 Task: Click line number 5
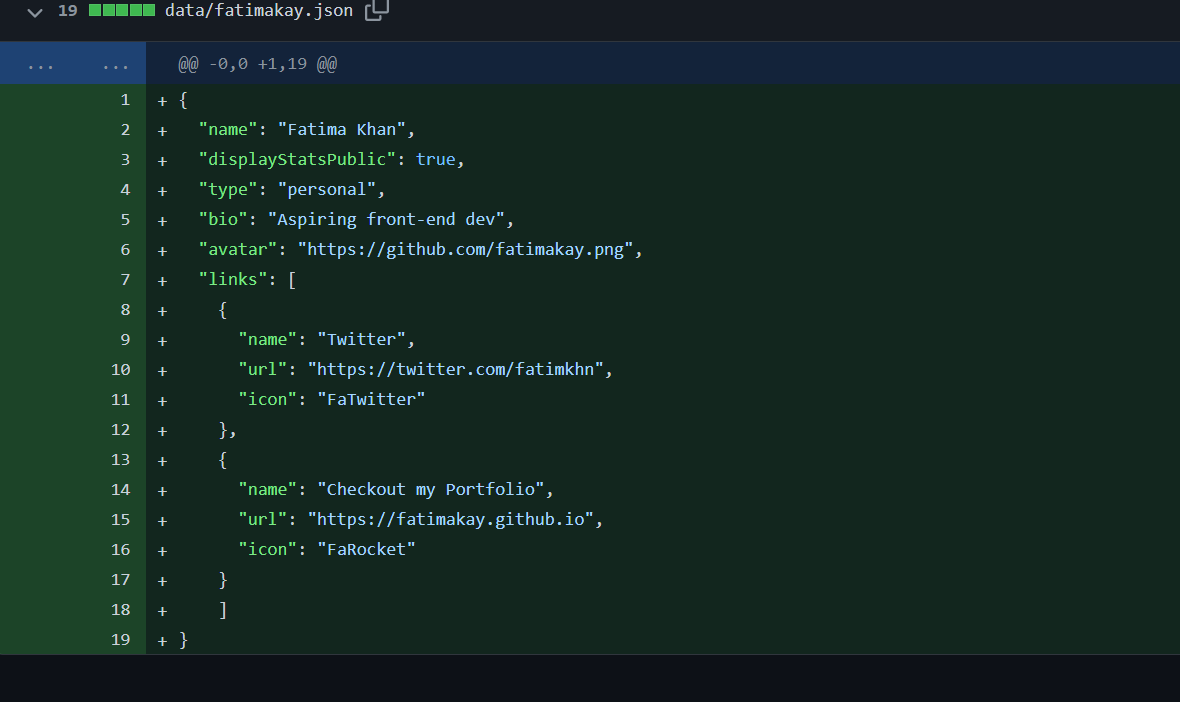click(x=125, y=220)
